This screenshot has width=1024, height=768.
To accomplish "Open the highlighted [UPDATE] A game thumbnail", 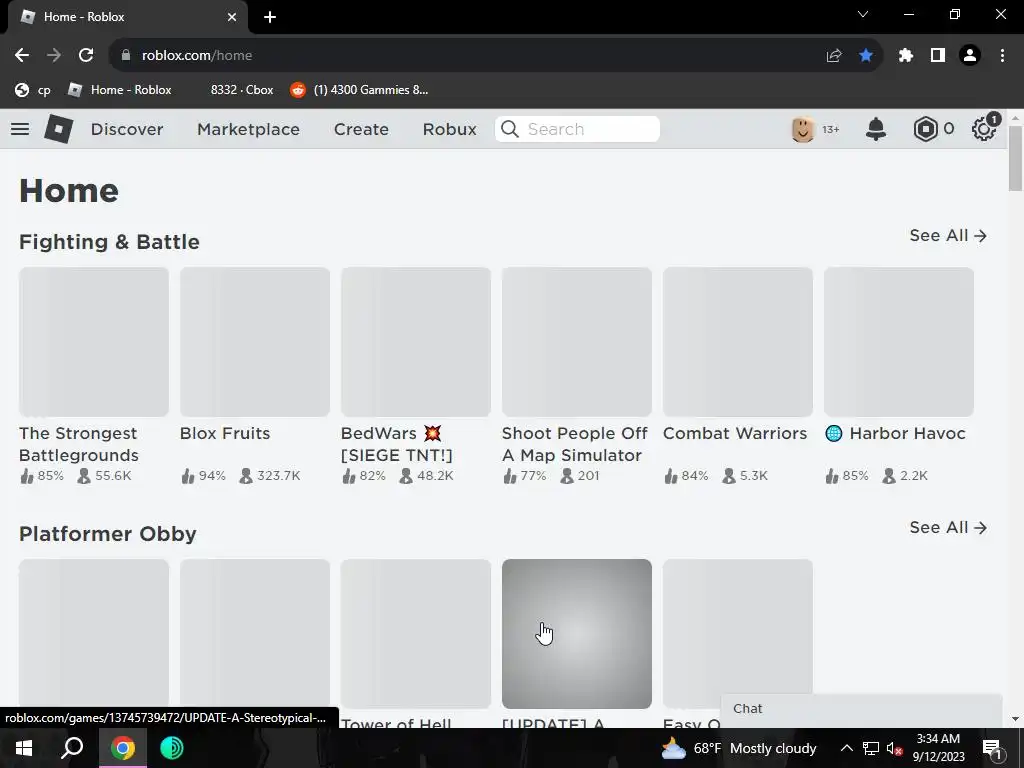I will 577,633.
